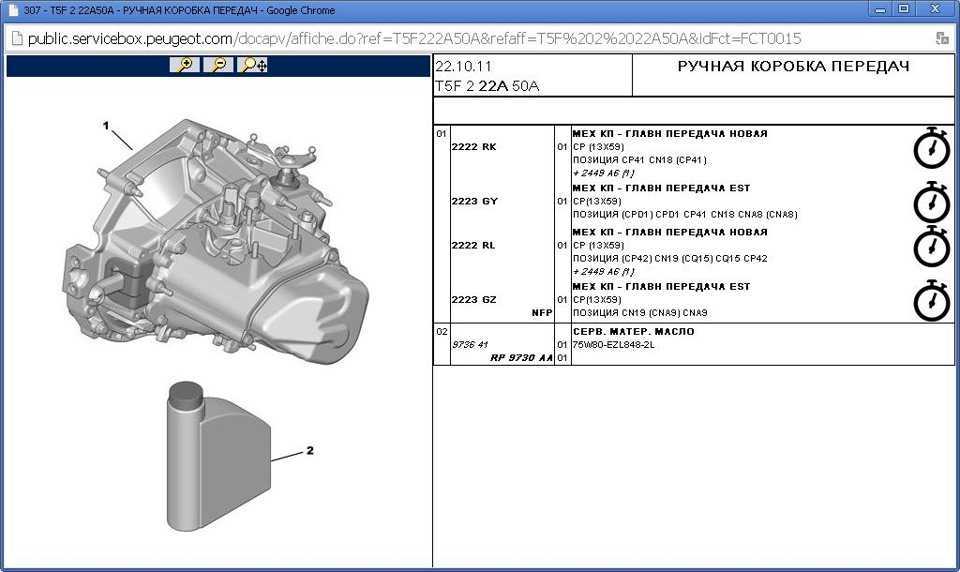Click the date 22.10.11
960x572 pixels.
tap(463, 66)
